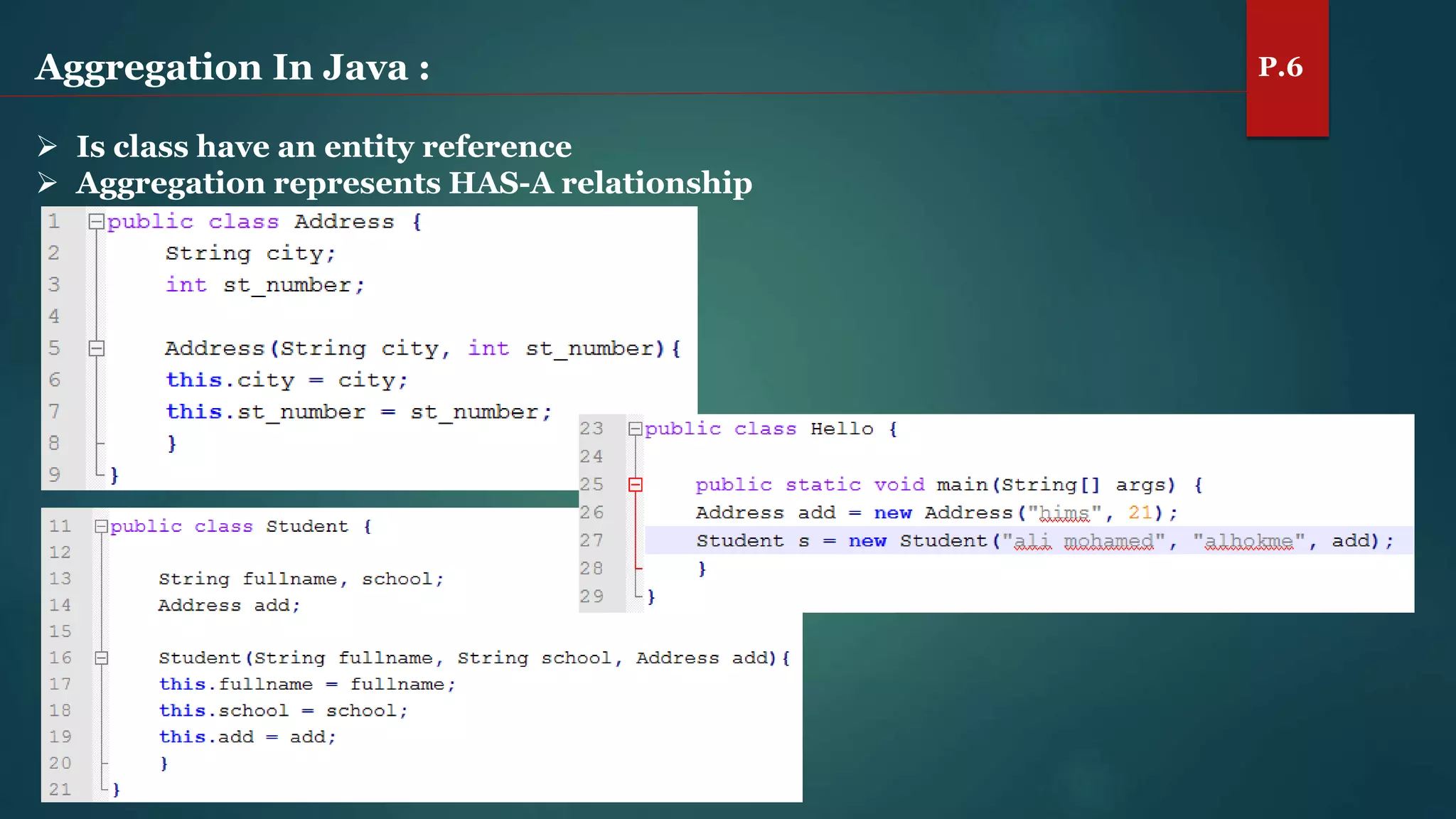Click the Address constructor signature line
The width and height of the screenshot is (1456, 819).
tap(423, 348)
